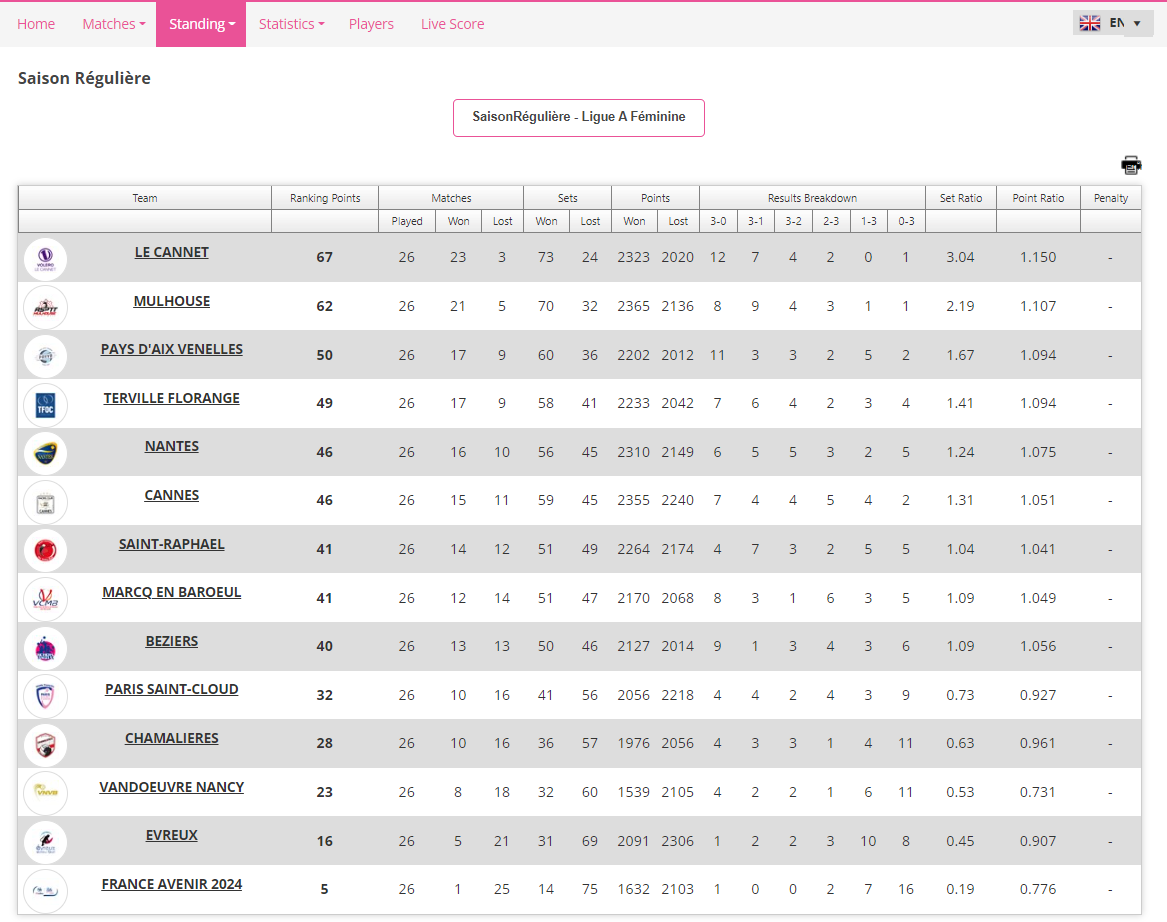The image size is (1167, 922).
Task: Click the UK flag language icon
Action: coord(1090,23)
